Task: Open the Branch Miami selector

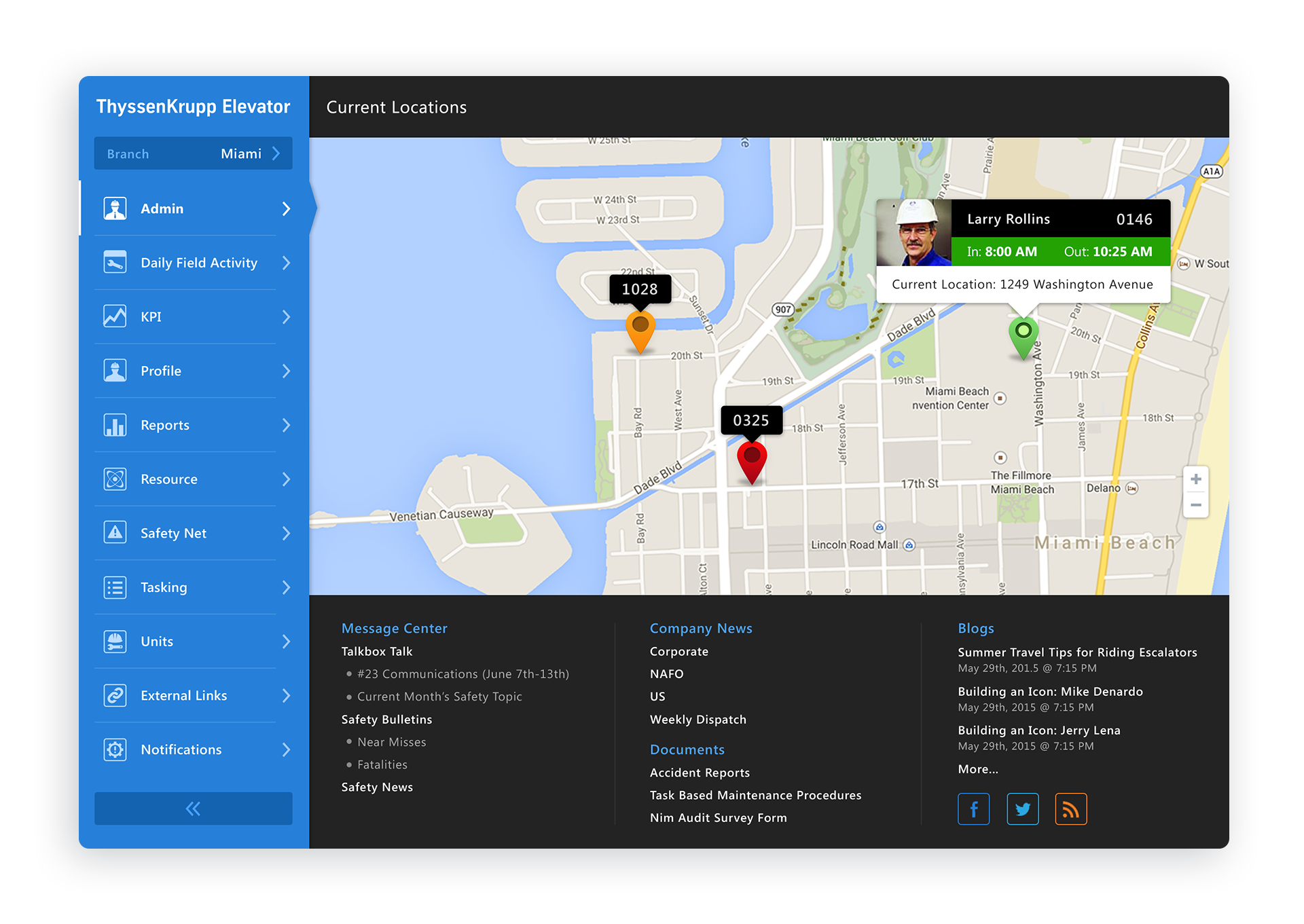Action: click(x=194, y=153)
